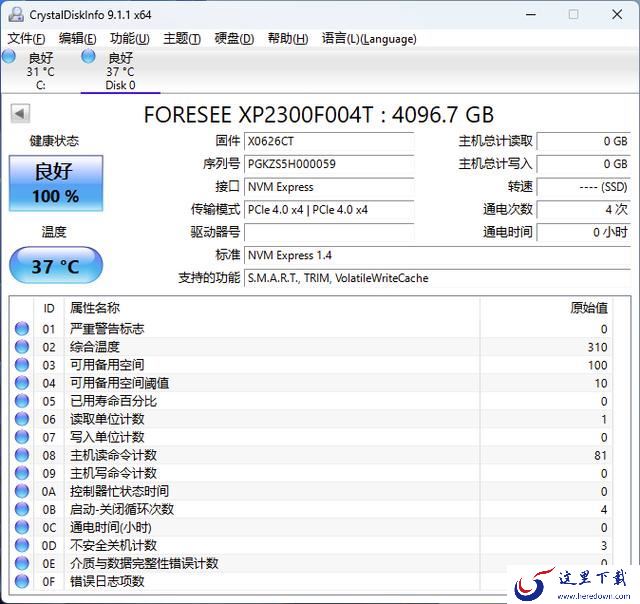
Task: Click the 温度 label above the temperature
Action: tap(54, 232)
